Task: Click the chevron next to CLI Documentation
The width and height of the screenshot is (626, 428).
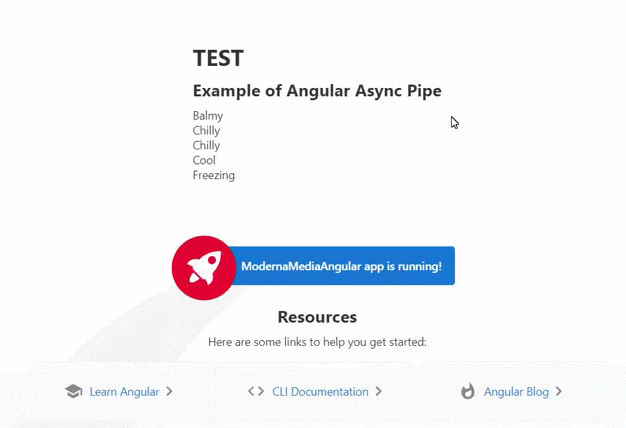Action: 379,392
